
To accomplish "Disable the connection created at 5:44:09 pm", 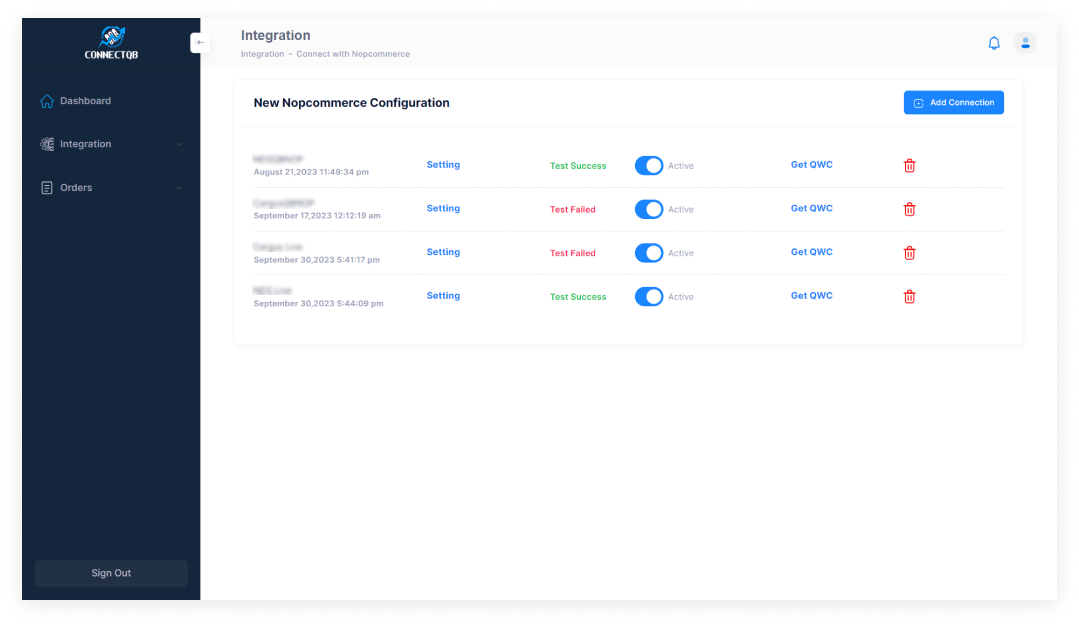I will (x=649, y=296).
